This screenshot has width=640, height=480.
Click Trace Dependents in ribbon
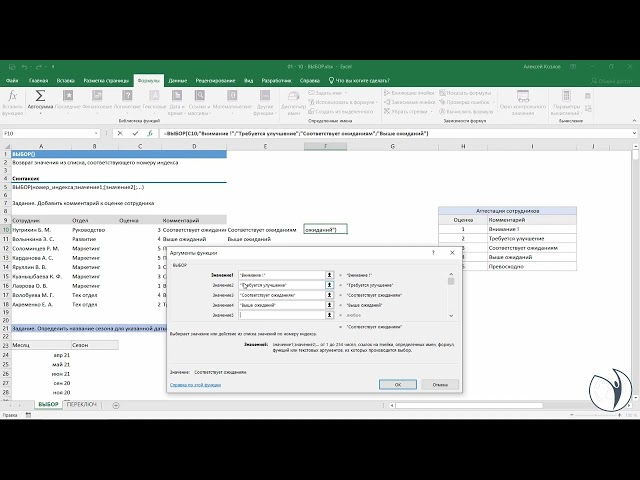(409, 102)
